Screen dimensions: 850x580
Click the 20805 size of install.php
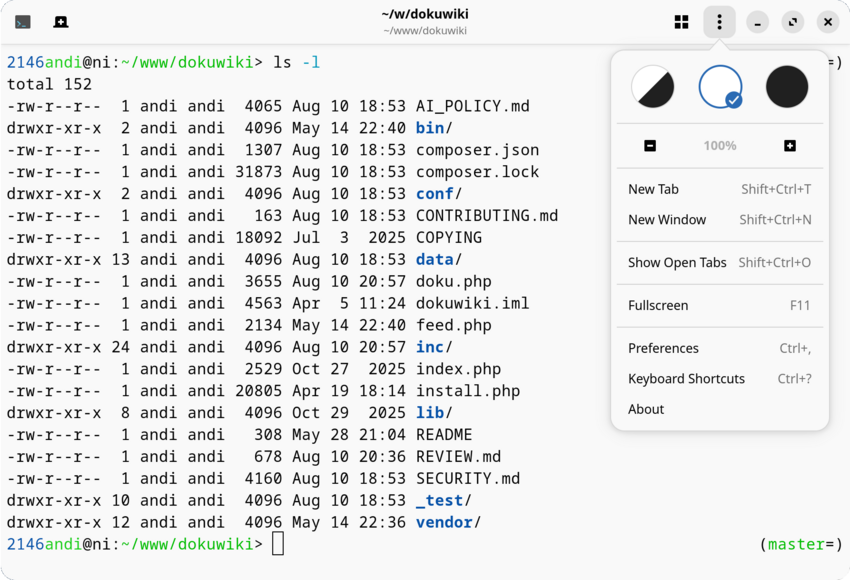click(x=259, y=391)
